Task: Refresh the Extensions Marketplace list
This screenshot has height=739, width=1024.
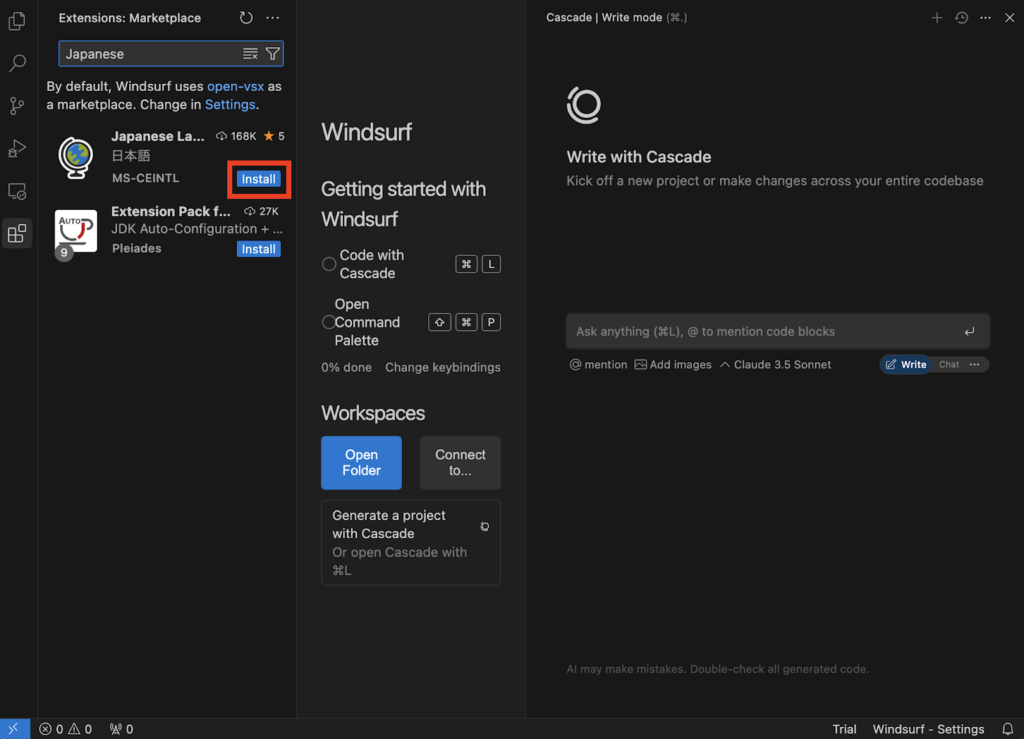Action: (x=246, y=18)
